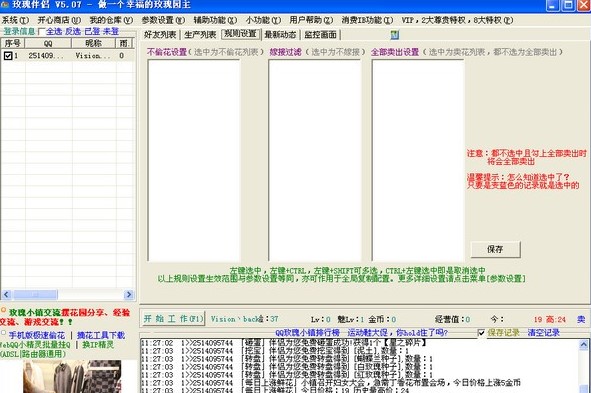591x393 pixels.
Task: Open the 我的仓库(V) menu
Action: [x=111, y=20]
